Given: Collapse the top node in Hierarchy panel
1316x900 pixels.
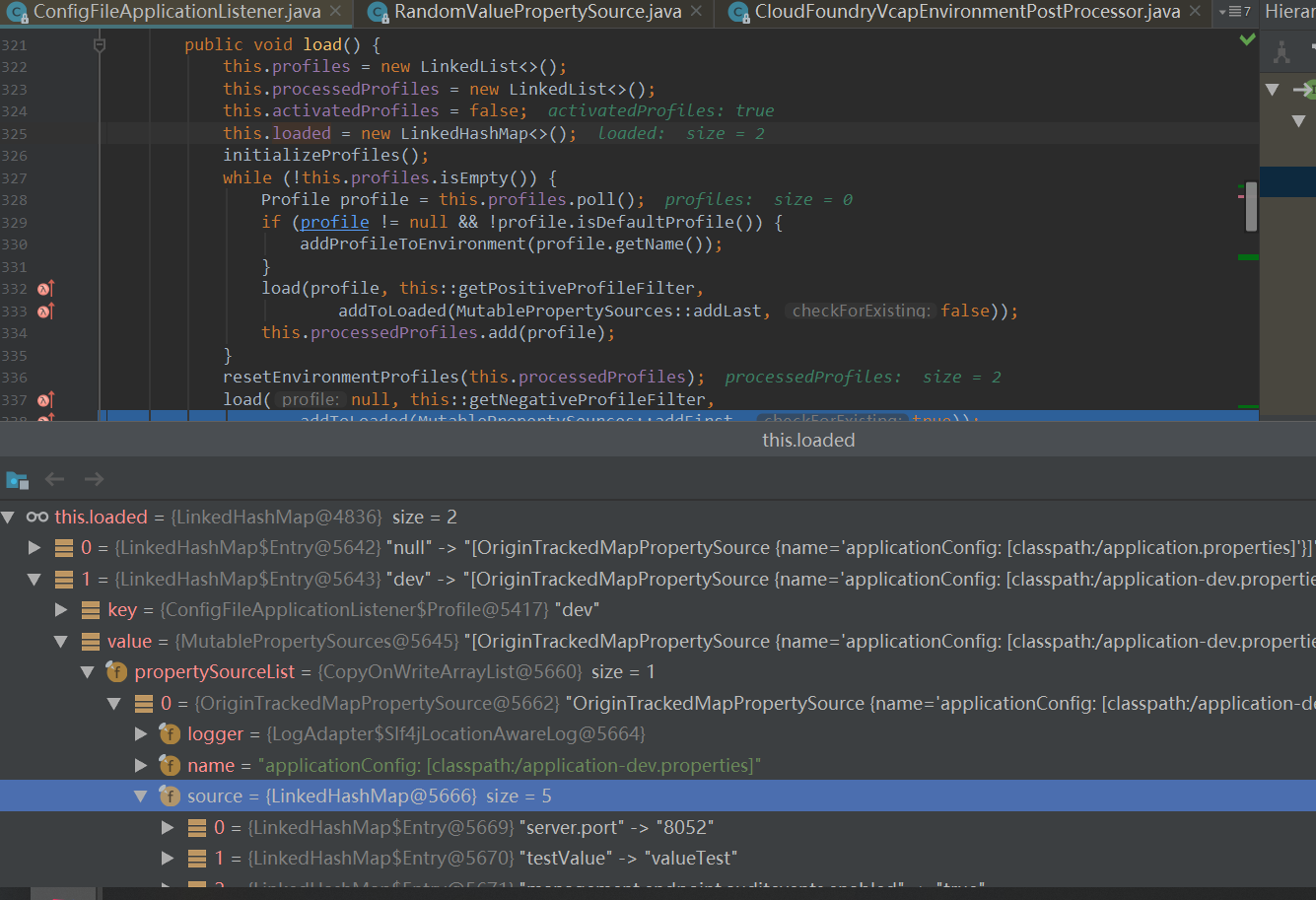Looking at the screenshot, I should tap(1272, 90).
